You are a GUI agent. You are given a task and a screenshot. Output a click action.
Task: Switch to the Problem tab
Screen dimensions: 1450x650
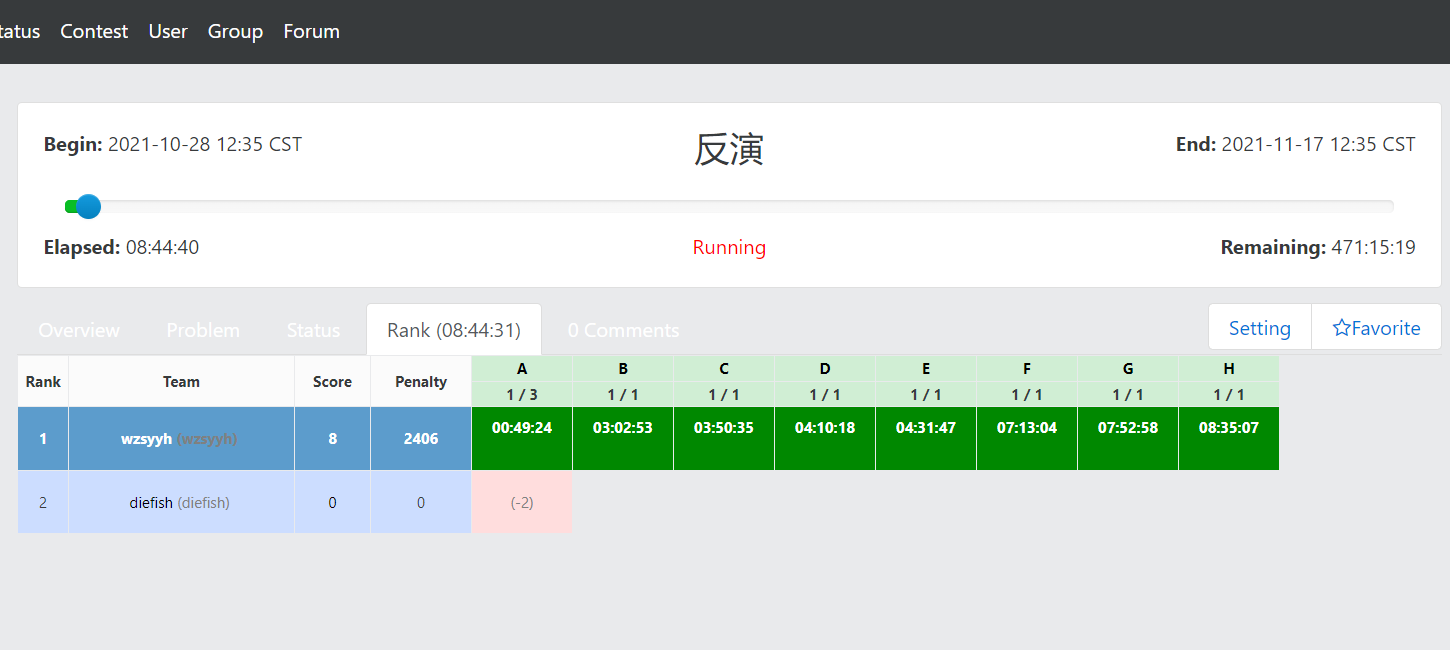point(203,330)
